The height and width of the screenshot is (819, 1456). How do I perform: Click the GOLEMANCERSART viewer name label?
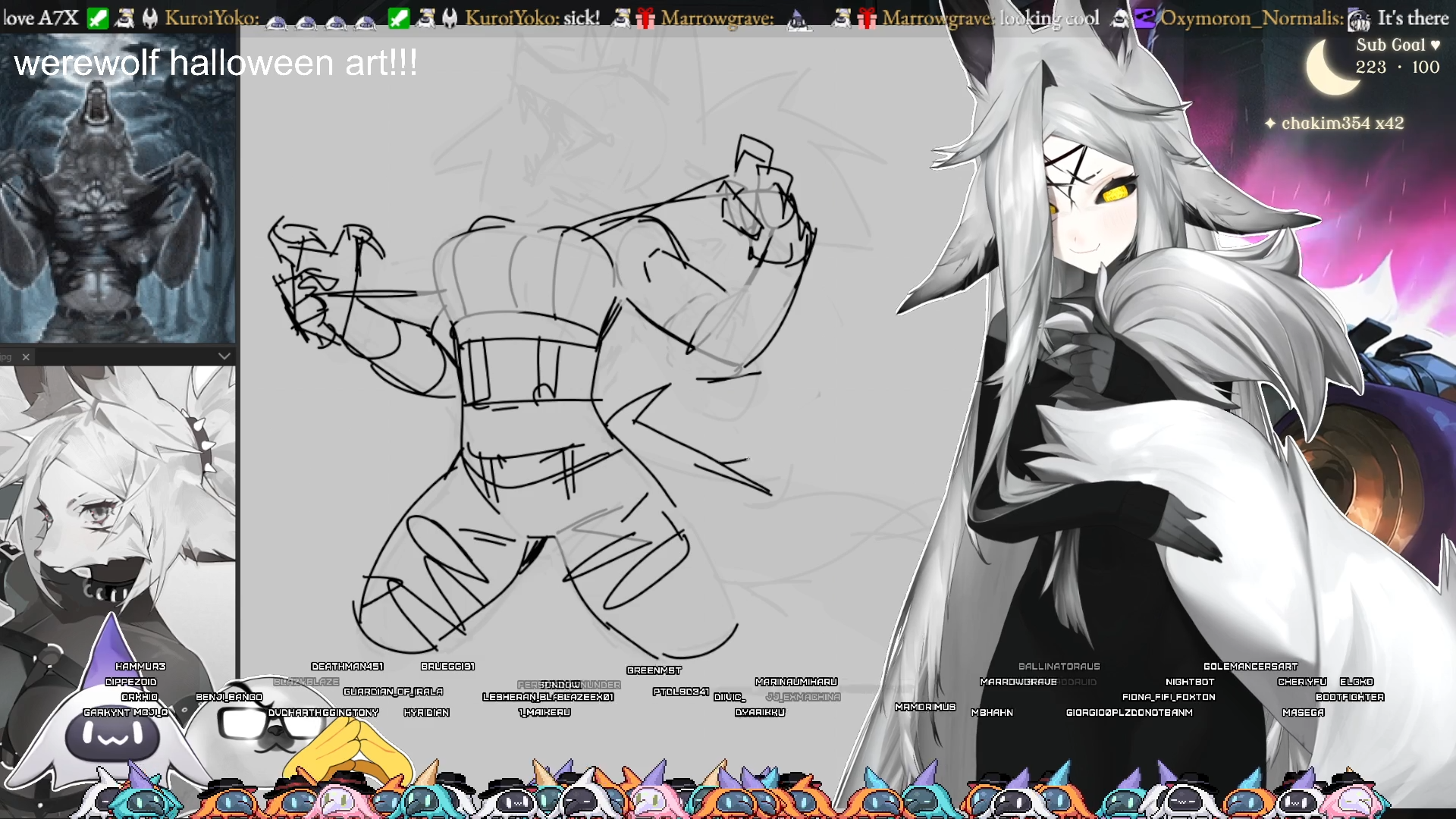click(1250, 667)
